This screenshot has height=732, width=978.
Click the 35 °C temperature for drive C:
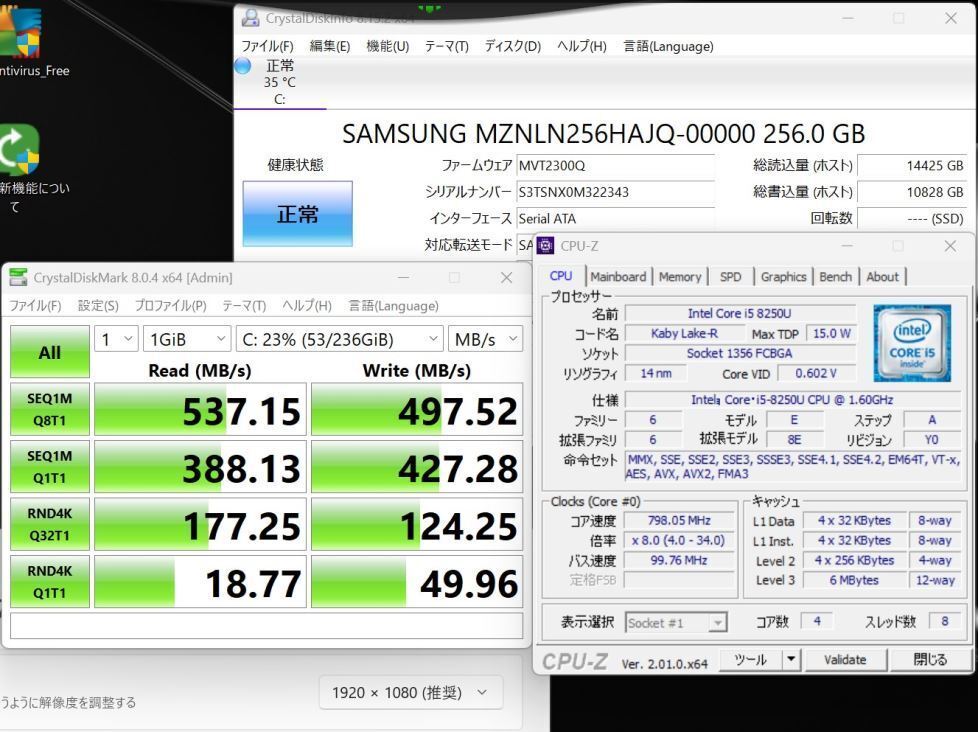tap(279, 82)
